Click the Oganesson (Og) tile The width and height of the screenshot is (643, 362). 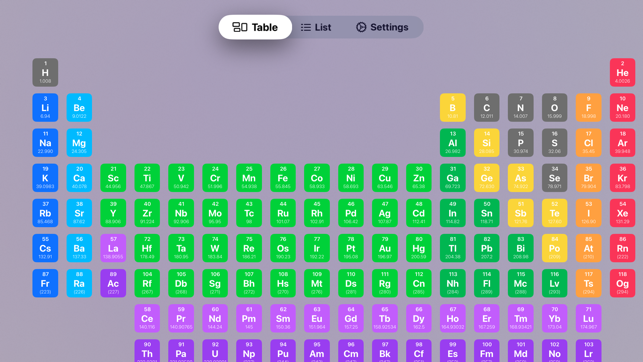coord(622,283)
